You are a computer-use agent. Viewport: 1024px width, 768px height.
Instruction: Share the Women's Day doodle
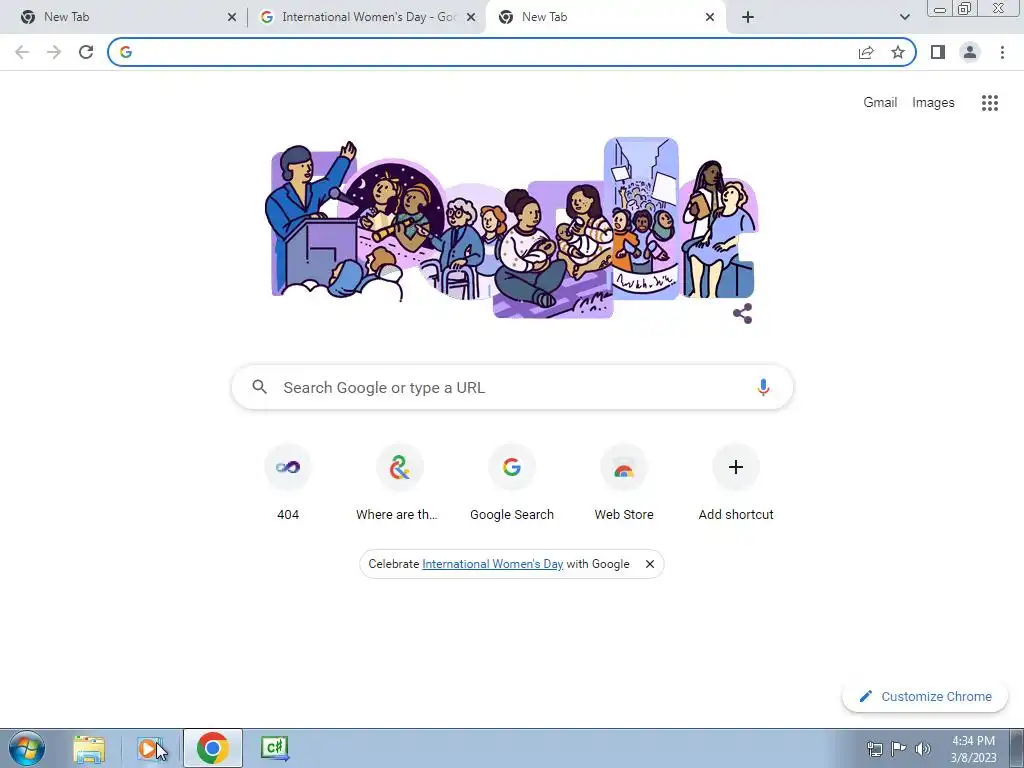(x=743, y=313)
